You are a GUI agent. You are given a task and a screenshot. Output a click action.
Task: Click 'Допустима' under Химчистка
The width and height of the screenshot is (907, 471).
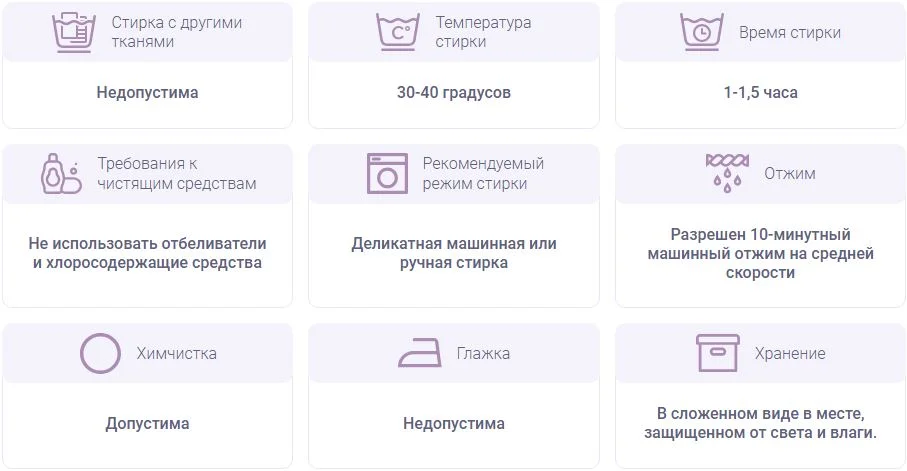point(147,424)
